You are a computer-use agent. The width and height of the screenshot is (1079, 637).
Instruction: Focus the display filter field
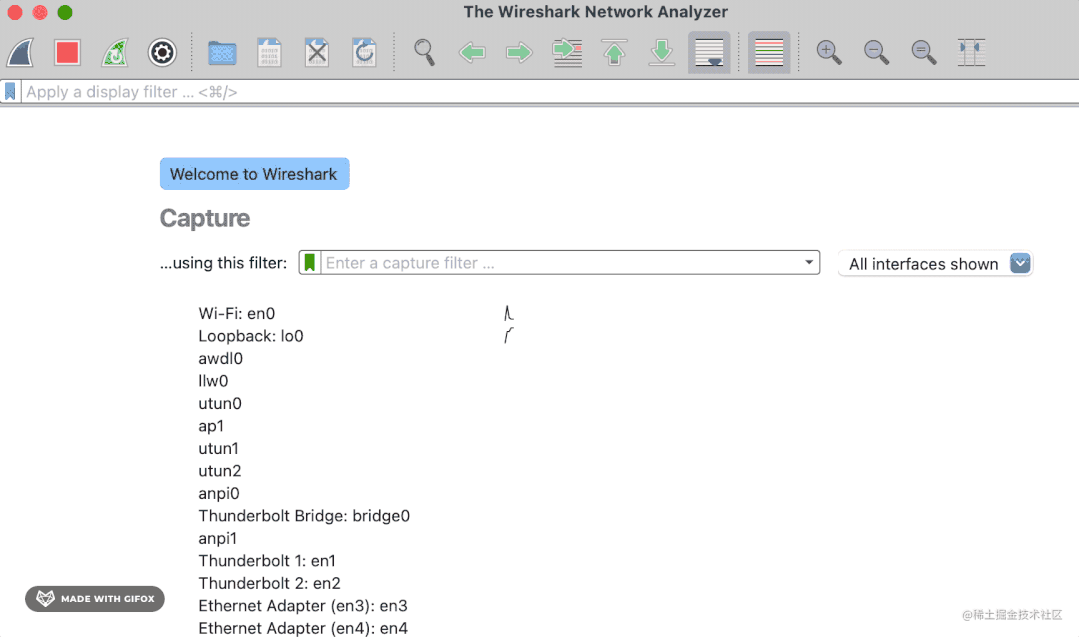click(x=549, y=91)
